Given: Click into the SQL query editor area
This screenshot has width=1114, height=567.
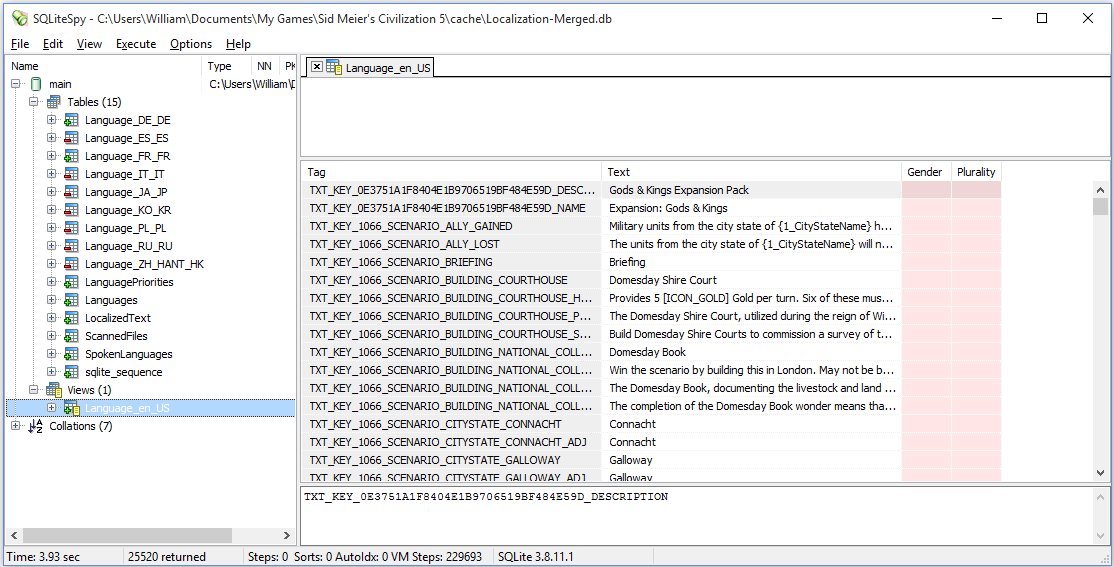Looking at the screenshot, I should pyautogui.click(x=705, y=117).
